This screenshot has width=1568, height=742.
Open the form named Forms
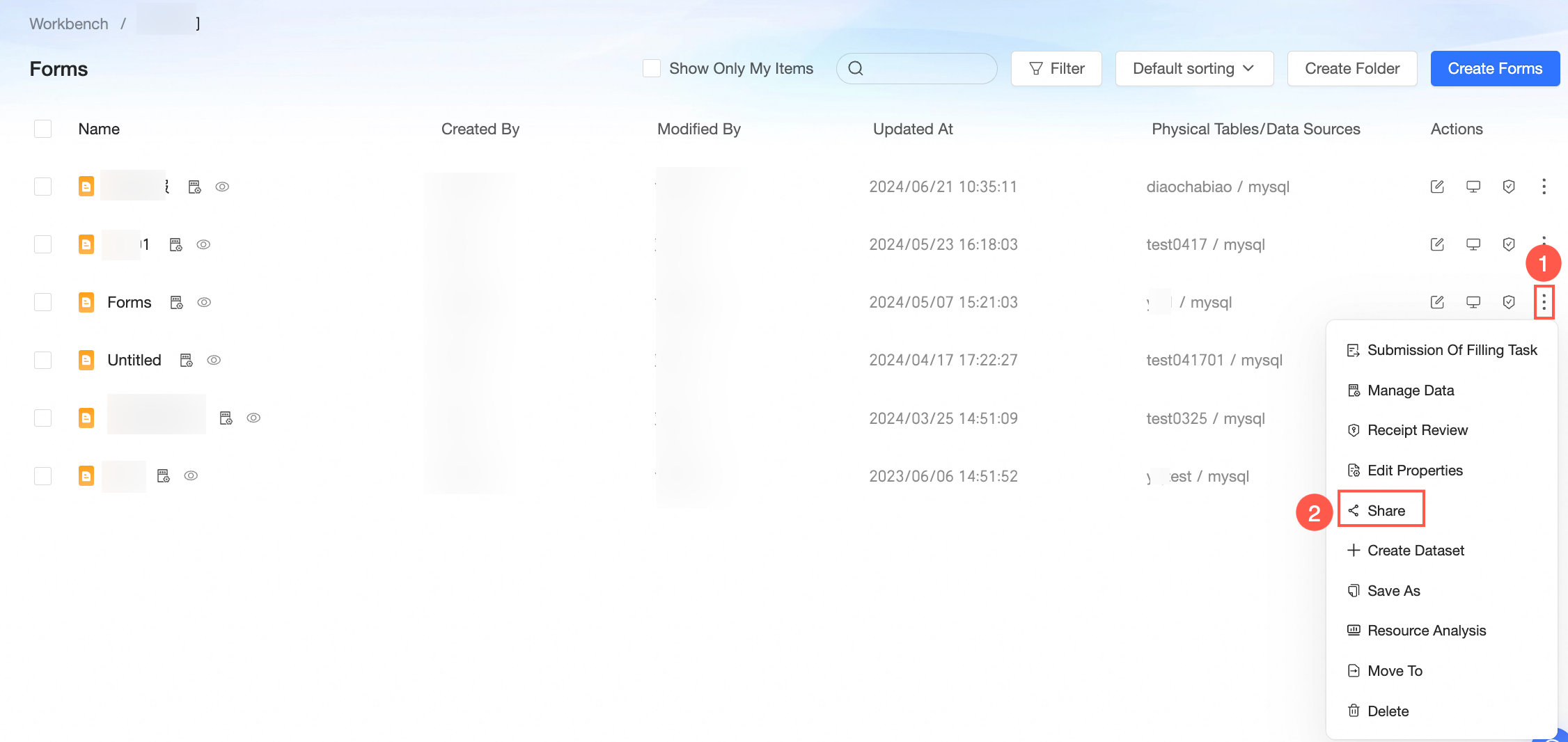click(x=130, y=302)
